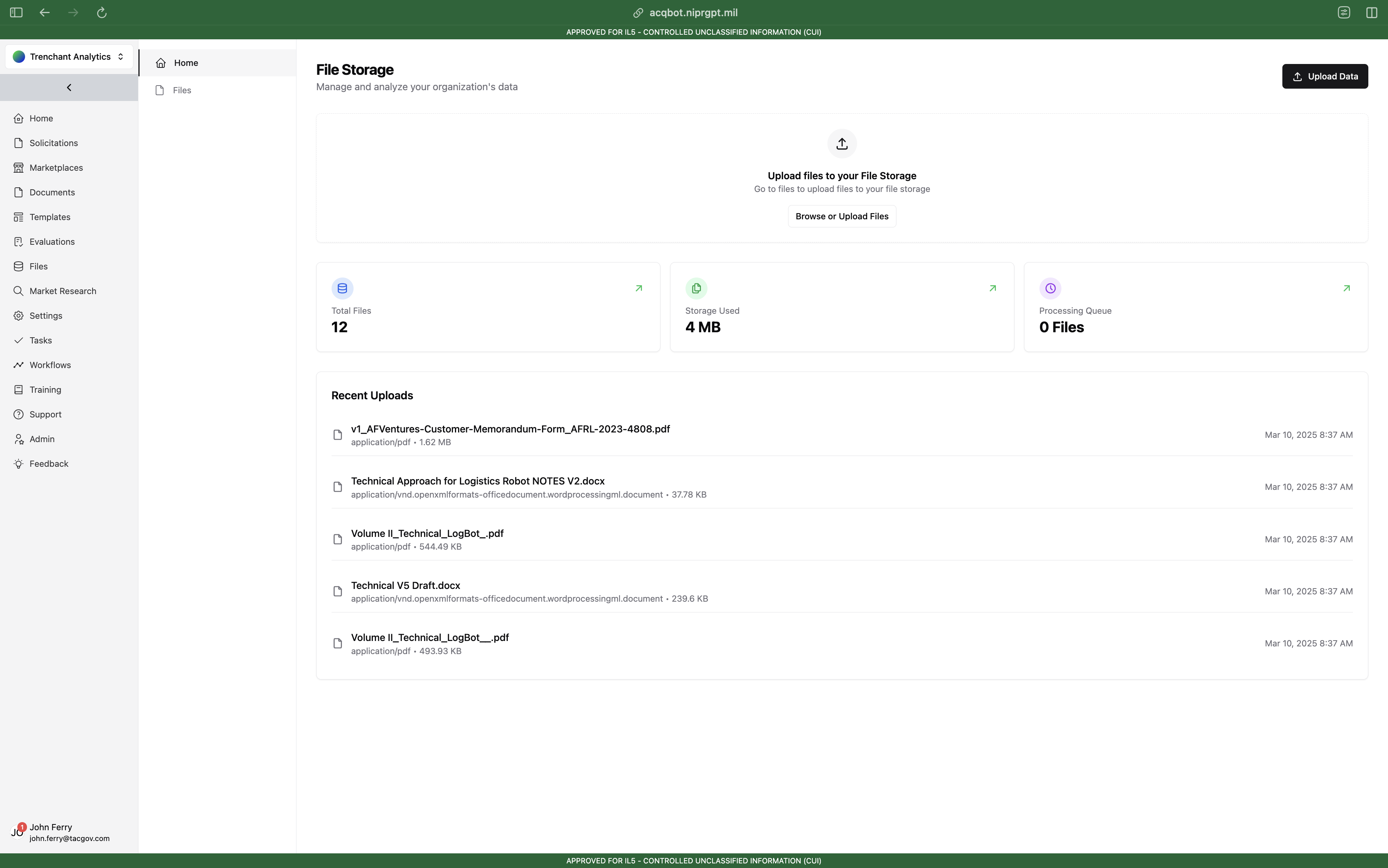Click the link icon beside the URL

[638, 13]
